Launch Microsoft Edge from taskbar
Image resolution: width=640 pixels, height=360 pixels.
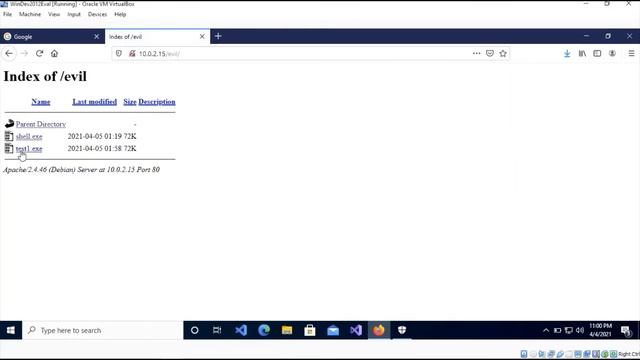click(x=264, y=330)
